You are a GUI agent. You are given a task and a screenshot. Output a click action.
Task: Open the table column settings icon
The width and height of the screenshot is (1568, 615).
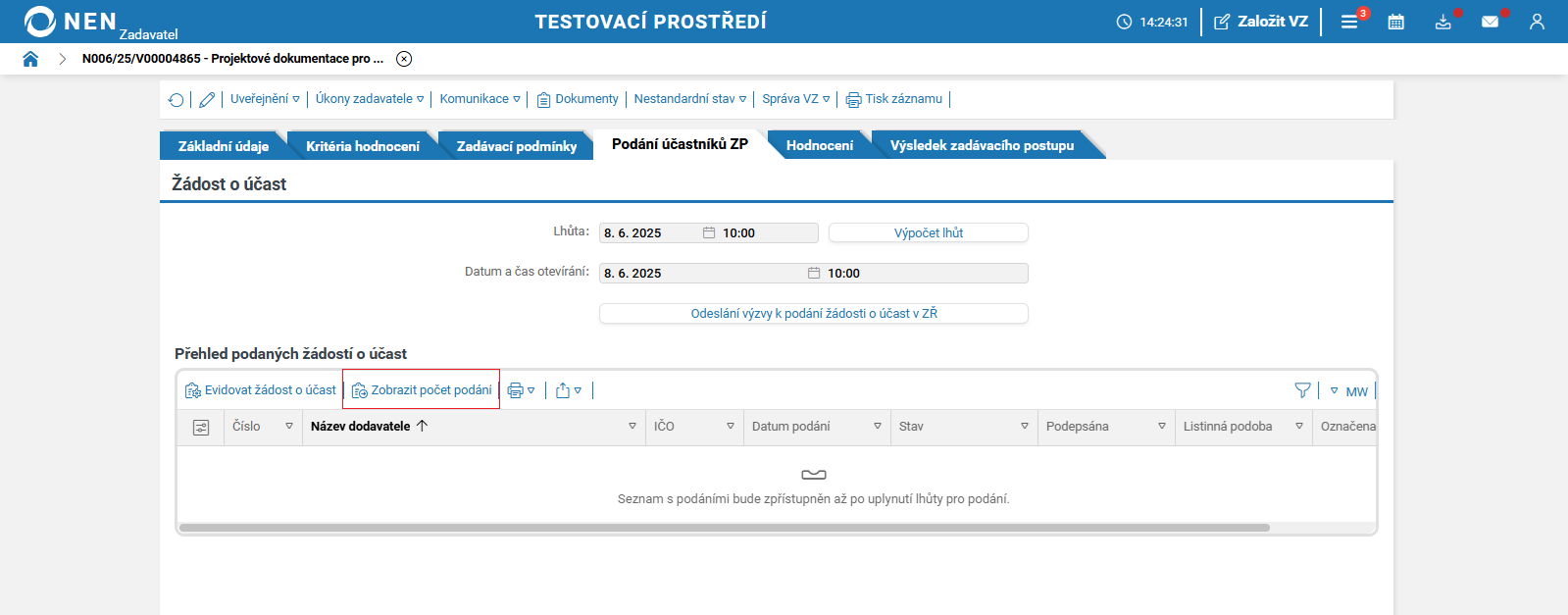tap(201, 427)
